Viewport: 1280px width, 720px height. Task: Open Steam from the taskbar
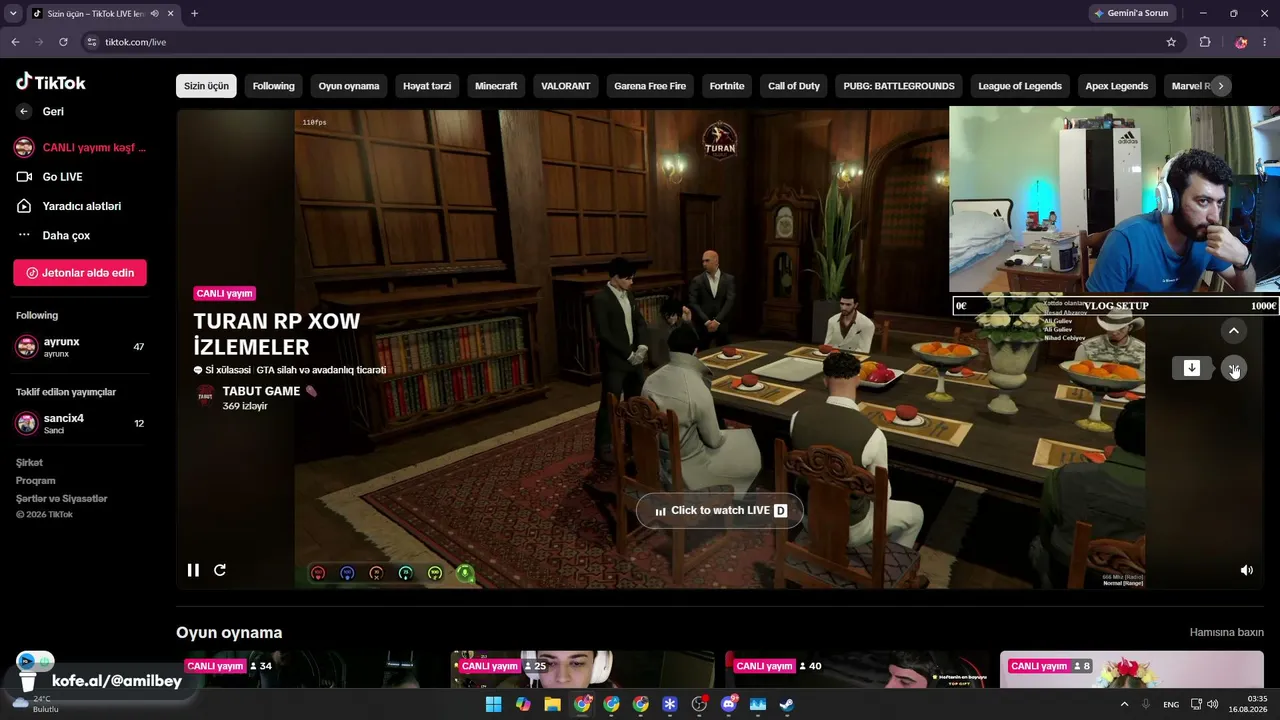[x=787, y=704]
